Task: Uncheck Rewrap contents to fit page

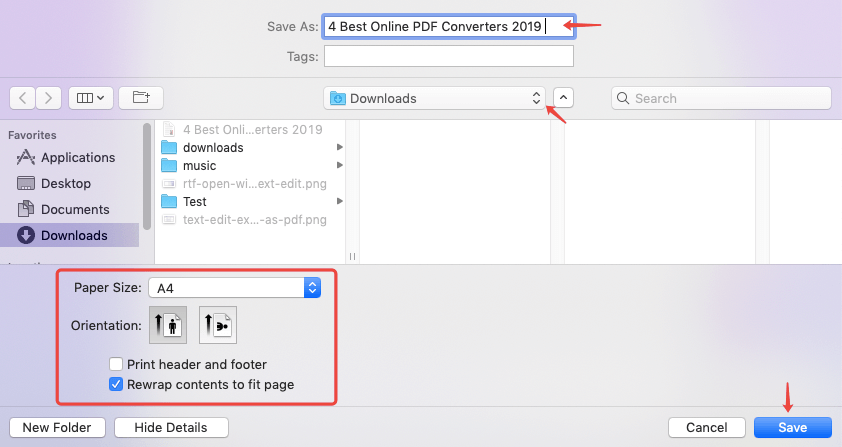Action: click(x=117, y=384)
